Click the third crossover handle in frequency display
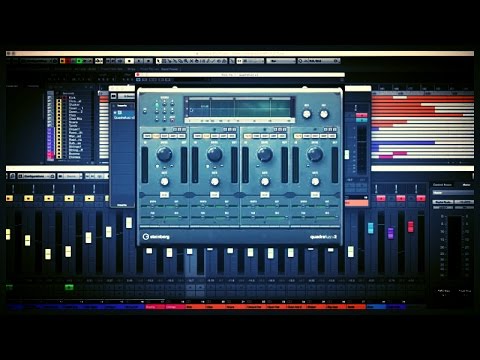This screenshot has height=360, width=480. (271, 99)
